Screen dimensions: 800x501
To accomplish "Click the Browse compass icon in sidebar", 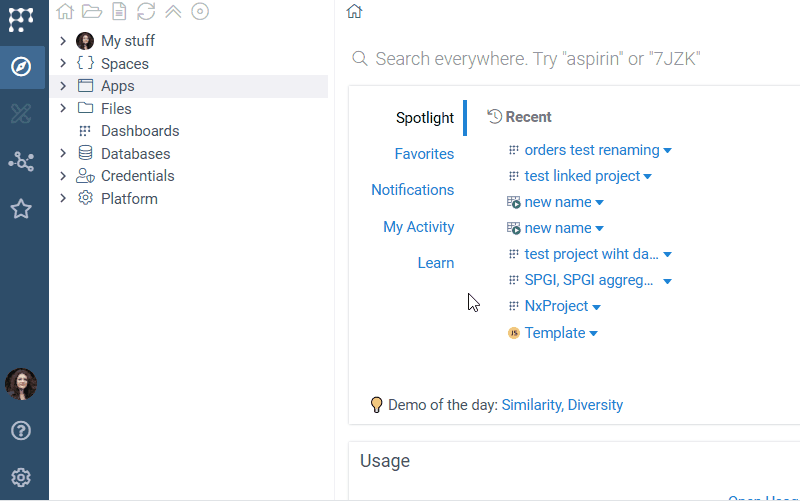I will pos(21,67).
